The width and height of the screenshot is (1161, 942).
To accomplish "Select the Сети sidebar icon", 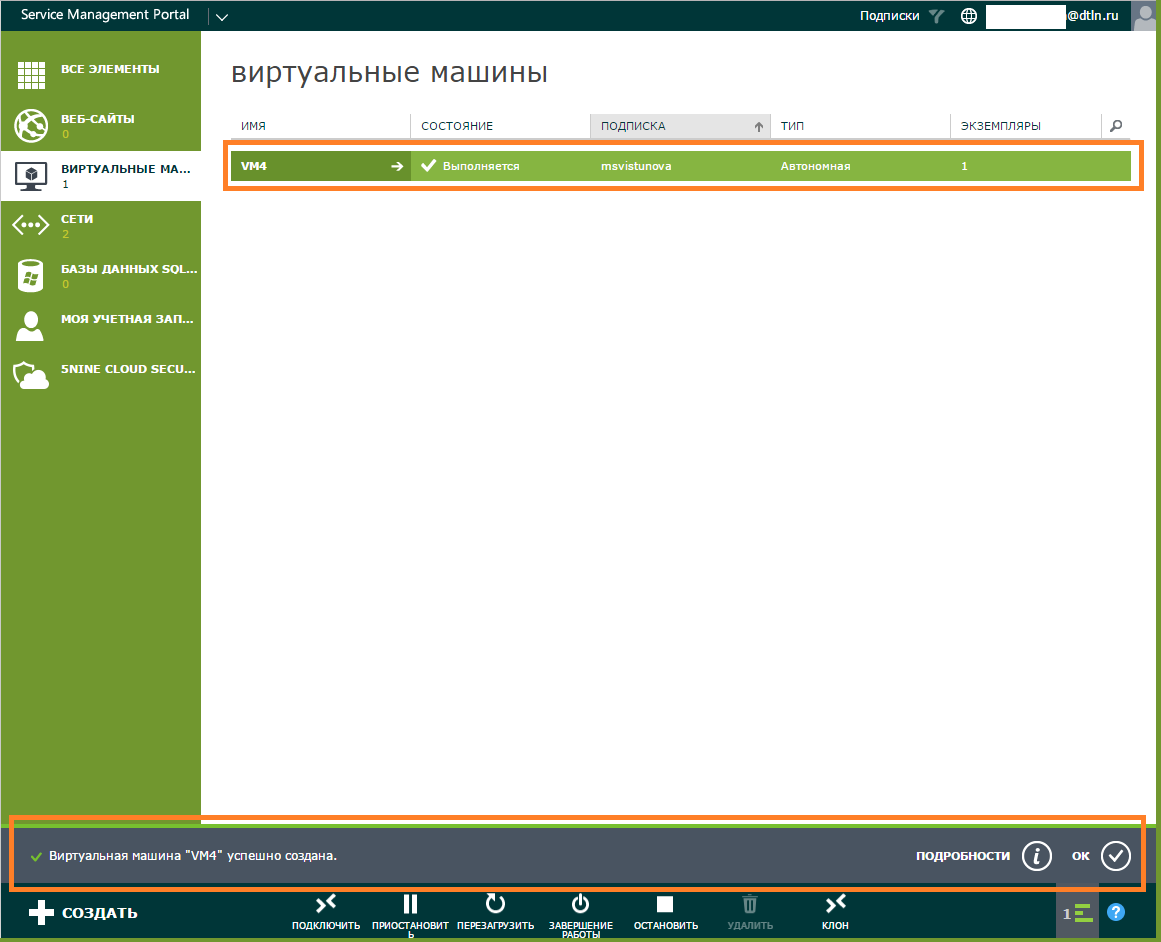I will point(29,225).
